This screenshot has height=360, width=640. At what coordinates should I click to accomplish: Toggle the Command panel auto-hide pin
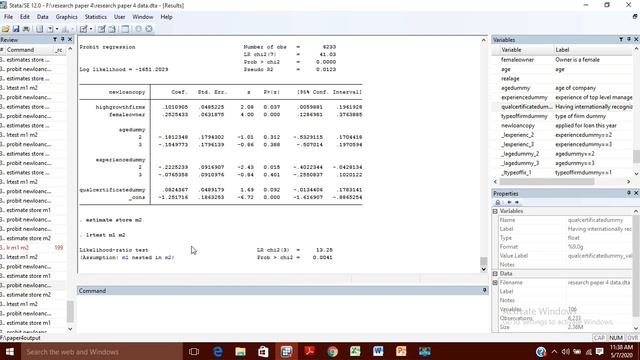click(484, 290)
